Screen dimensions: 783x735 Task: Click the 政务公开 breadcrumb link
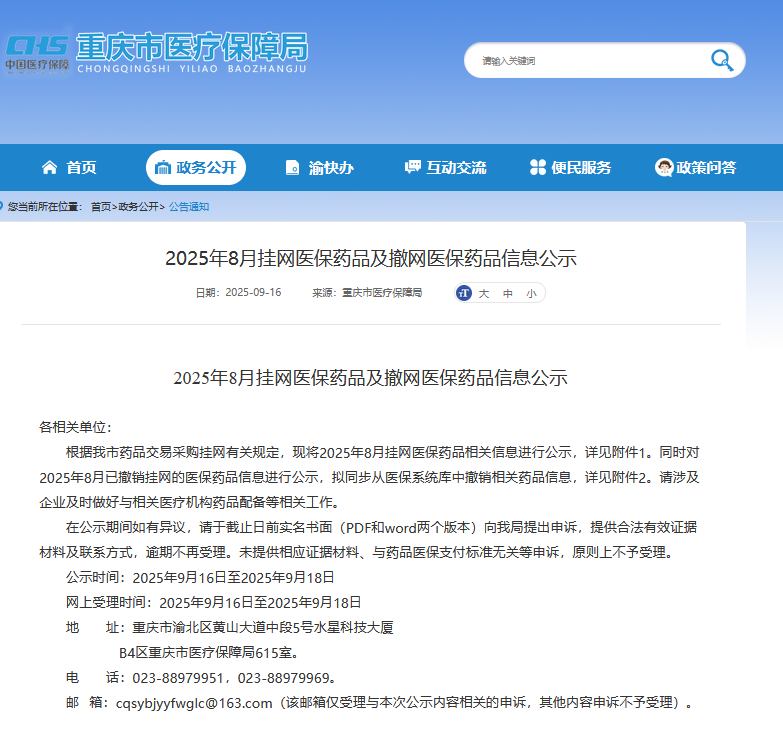138,207
